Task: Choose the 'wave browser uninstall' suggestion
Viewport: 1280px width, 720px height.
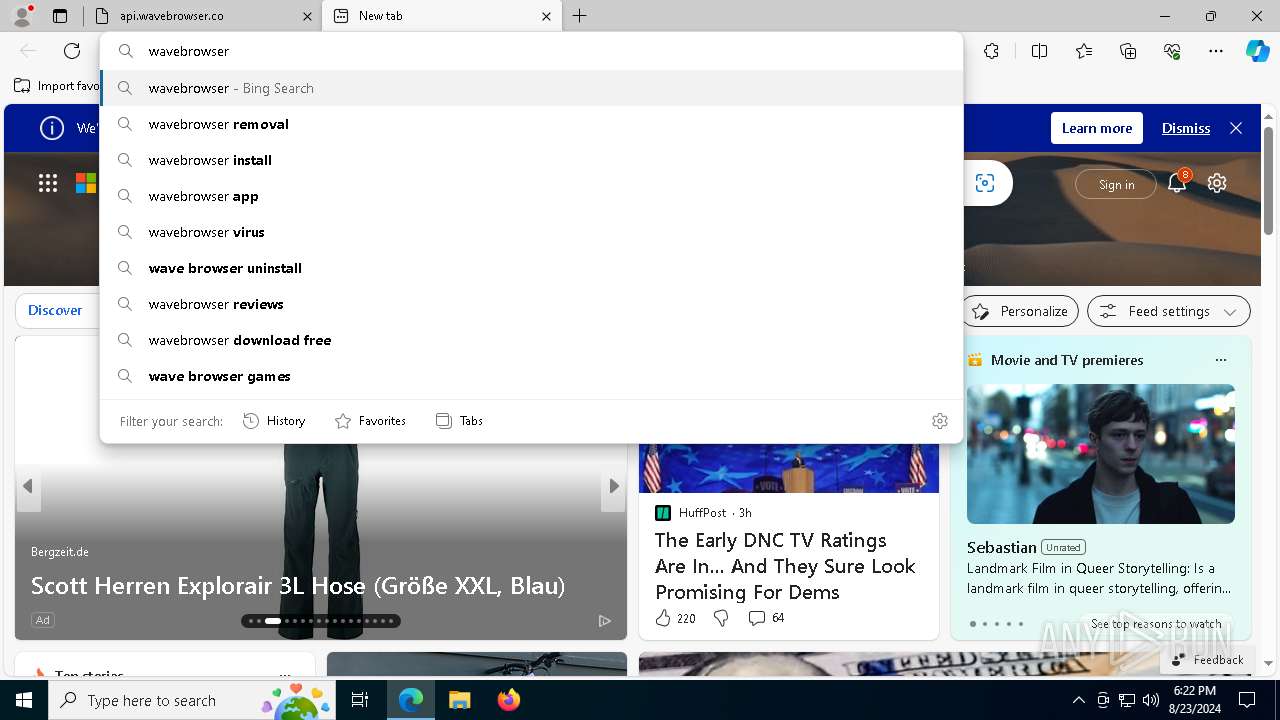Action: pyautogui.click(x=531, y=268)
